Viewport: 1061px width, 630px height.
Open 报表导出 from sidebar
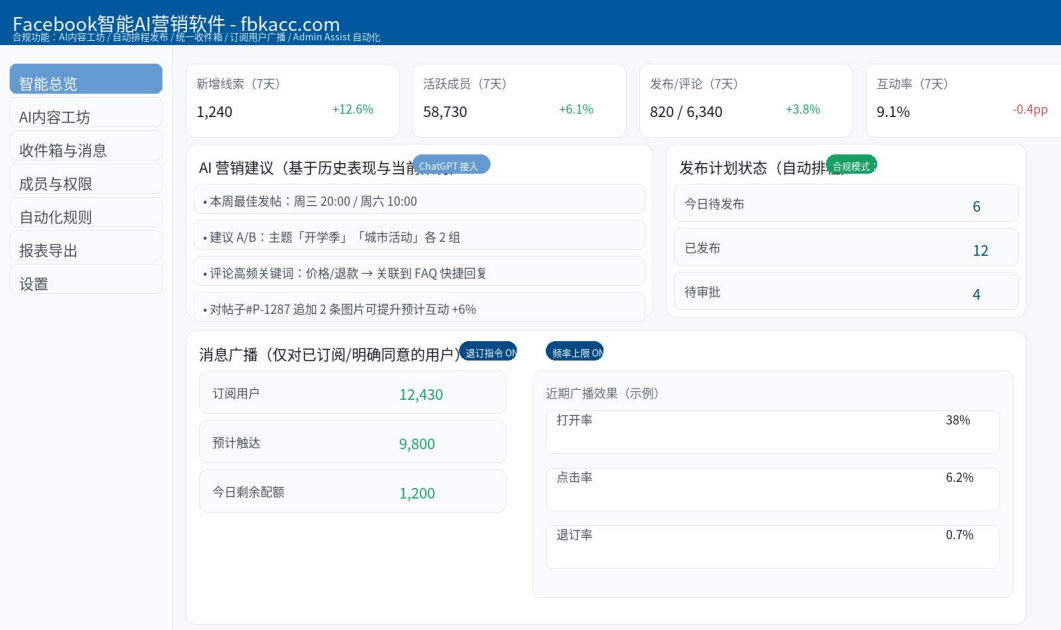click(85, 249)
